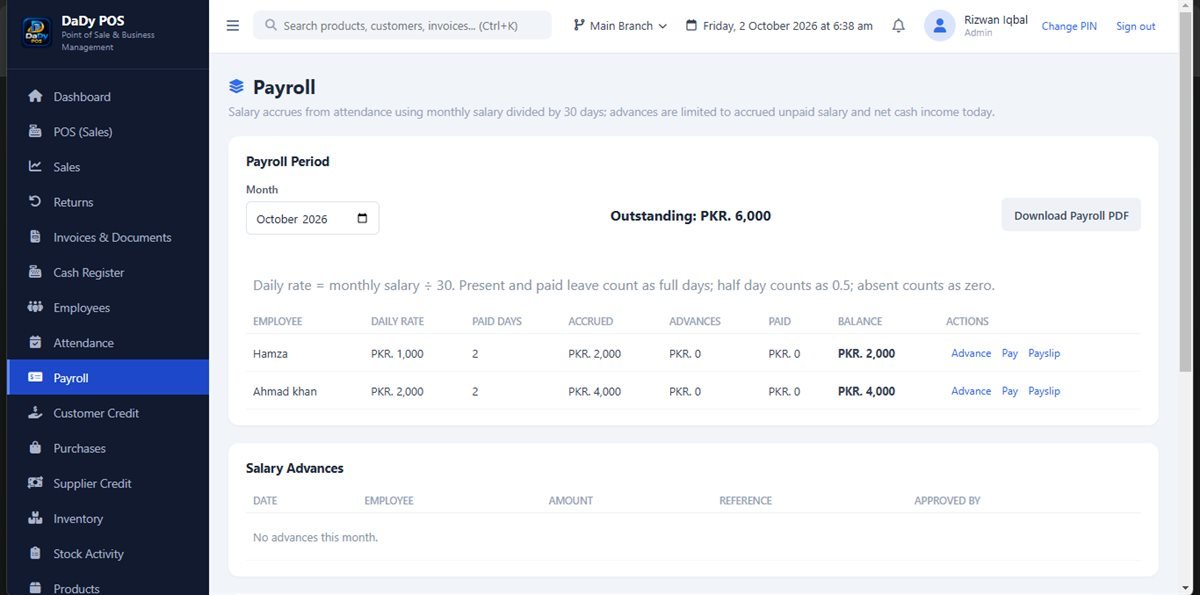The height and width of the screenshot is (595, 1200).
Task: Click the DaDy POS logo
Action: (x=36, y=33)
